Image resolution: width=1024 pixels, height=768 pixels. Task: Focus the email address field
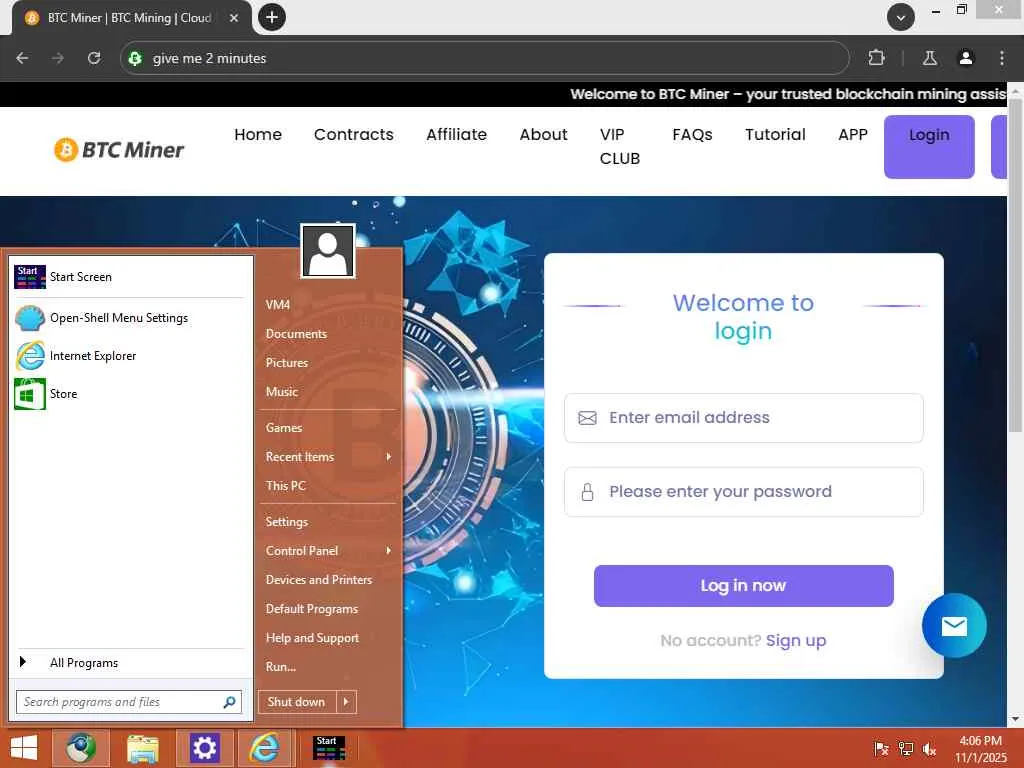tap(744, 418)
